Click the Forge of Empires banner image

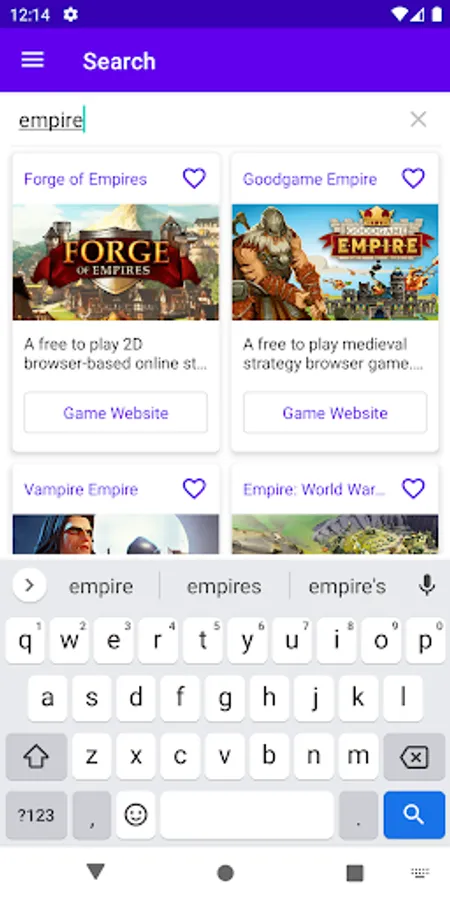tap(116, 262)
